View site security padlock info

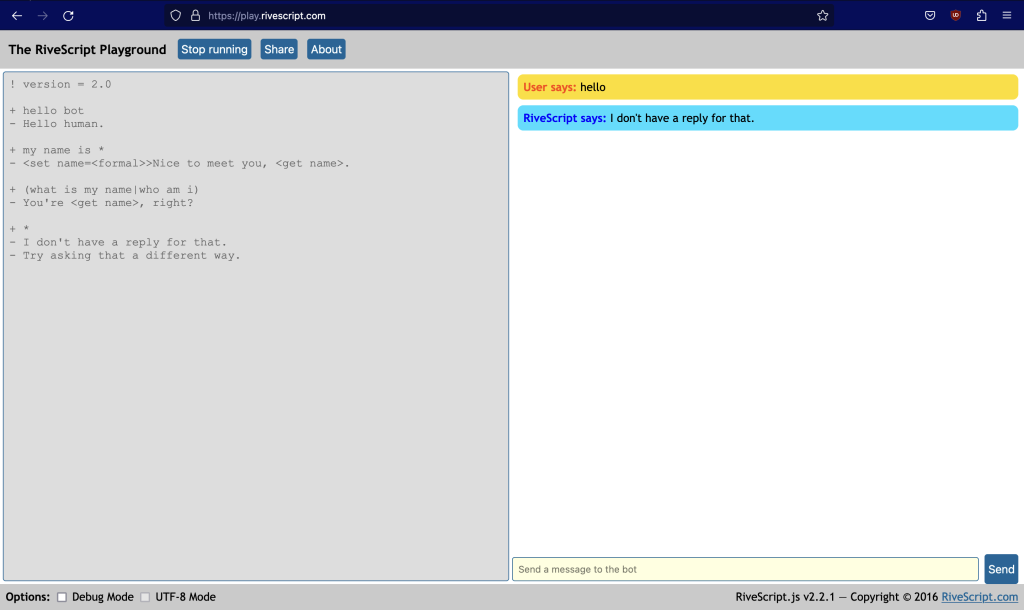[195, 16]
